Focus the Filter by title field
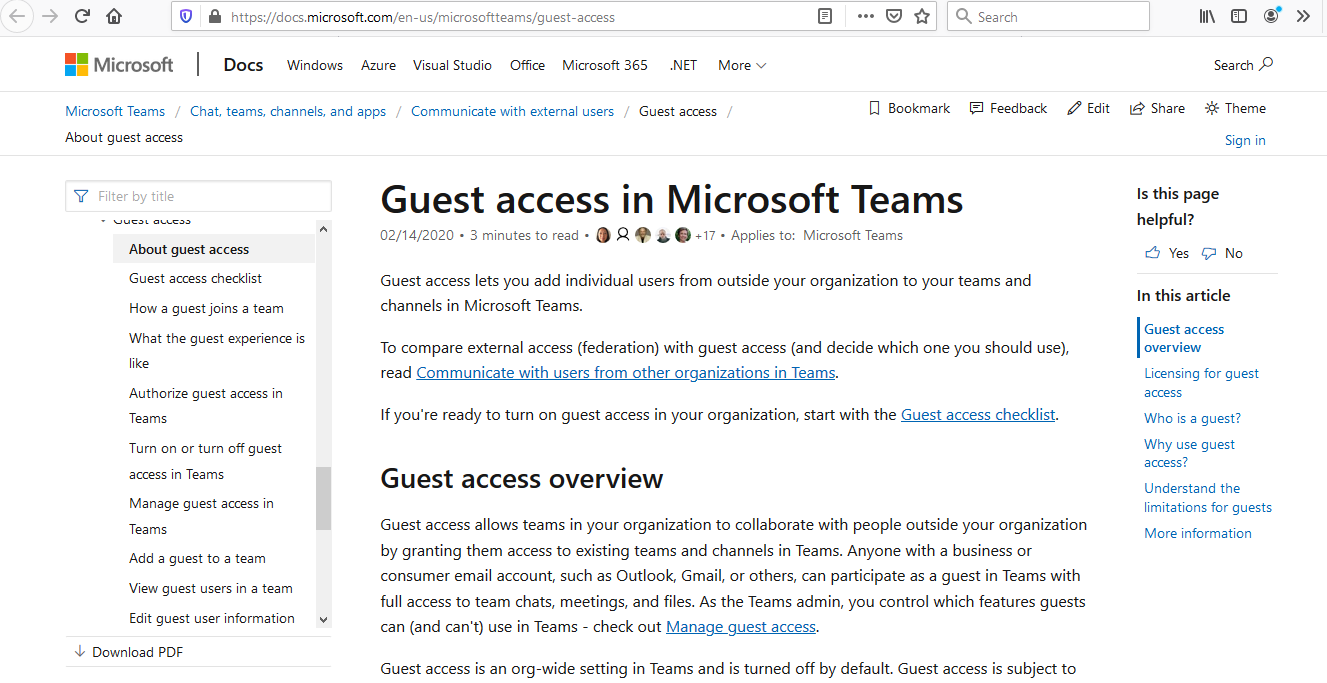The image size is (1327, 683). pos(198,196)
